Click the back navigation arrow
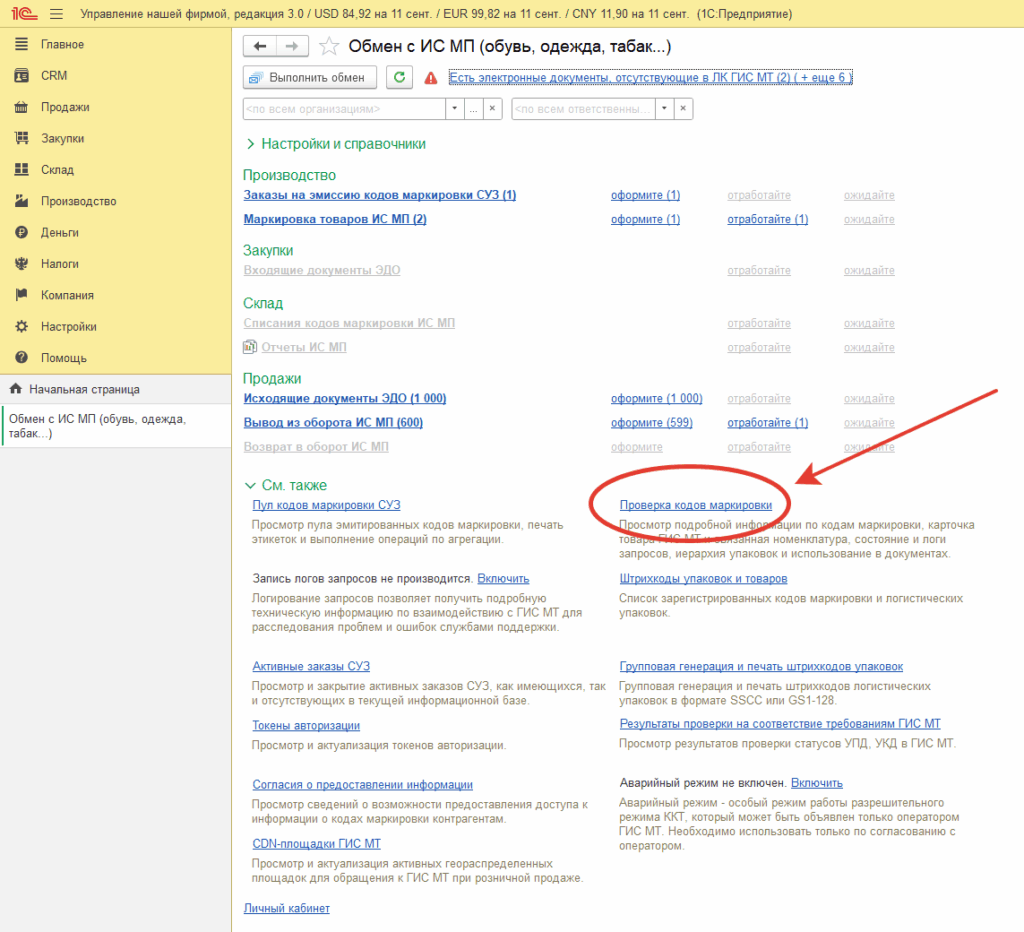Screen dimensions: 1024x932 coord(260,46)
